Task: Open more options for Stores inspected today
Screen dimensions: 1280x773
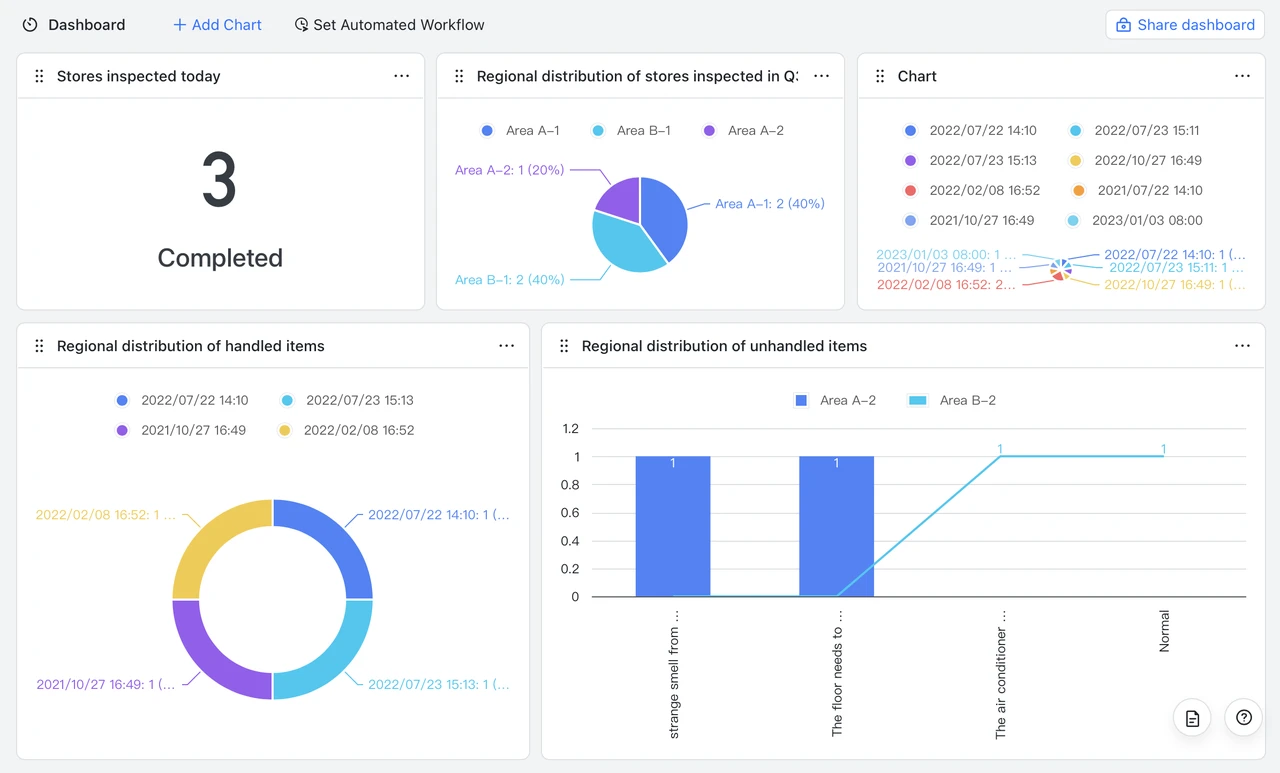Action: click(401, 76)
